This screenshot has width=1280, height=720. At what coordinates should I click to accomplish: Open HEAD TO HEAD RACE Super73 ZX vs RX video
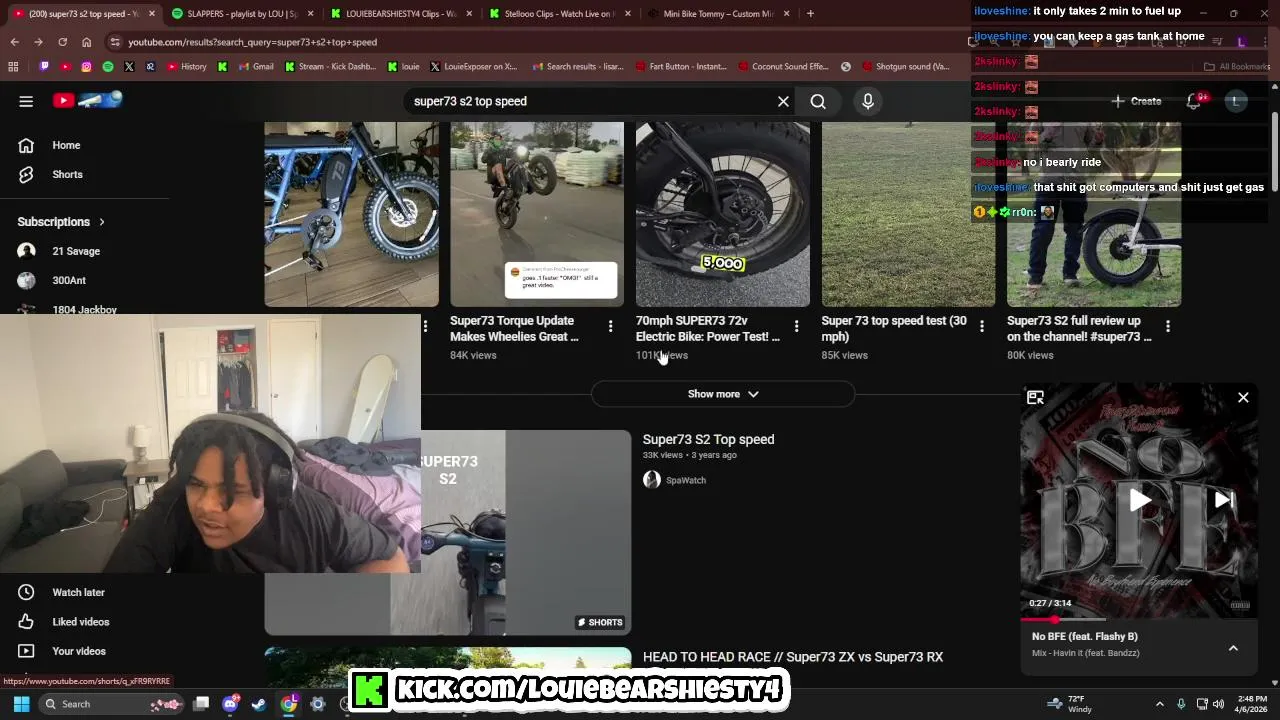(793, 657)
